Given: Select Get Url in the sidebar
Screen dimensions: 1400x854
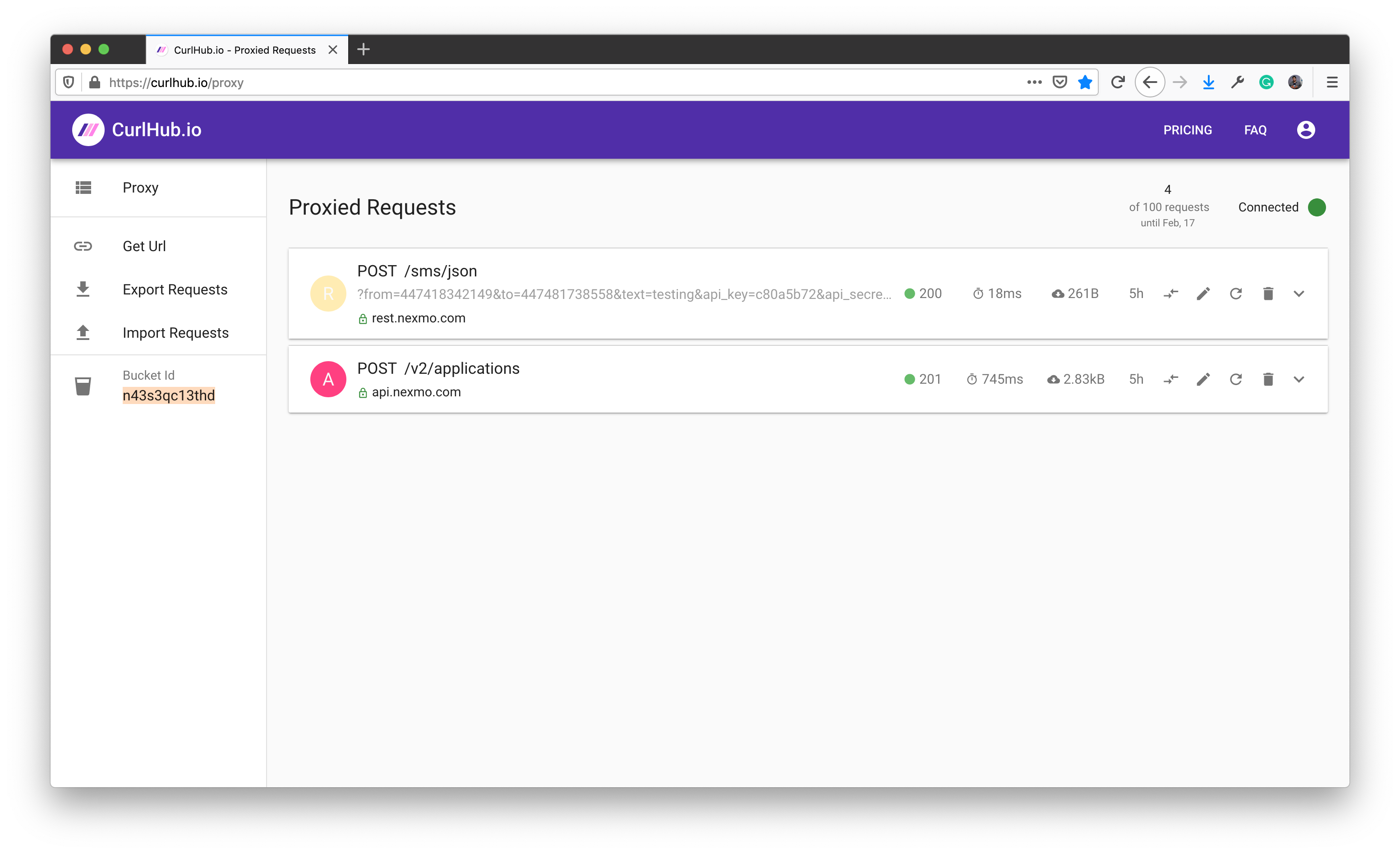Looking at the screenshot, I should (158, 246).
